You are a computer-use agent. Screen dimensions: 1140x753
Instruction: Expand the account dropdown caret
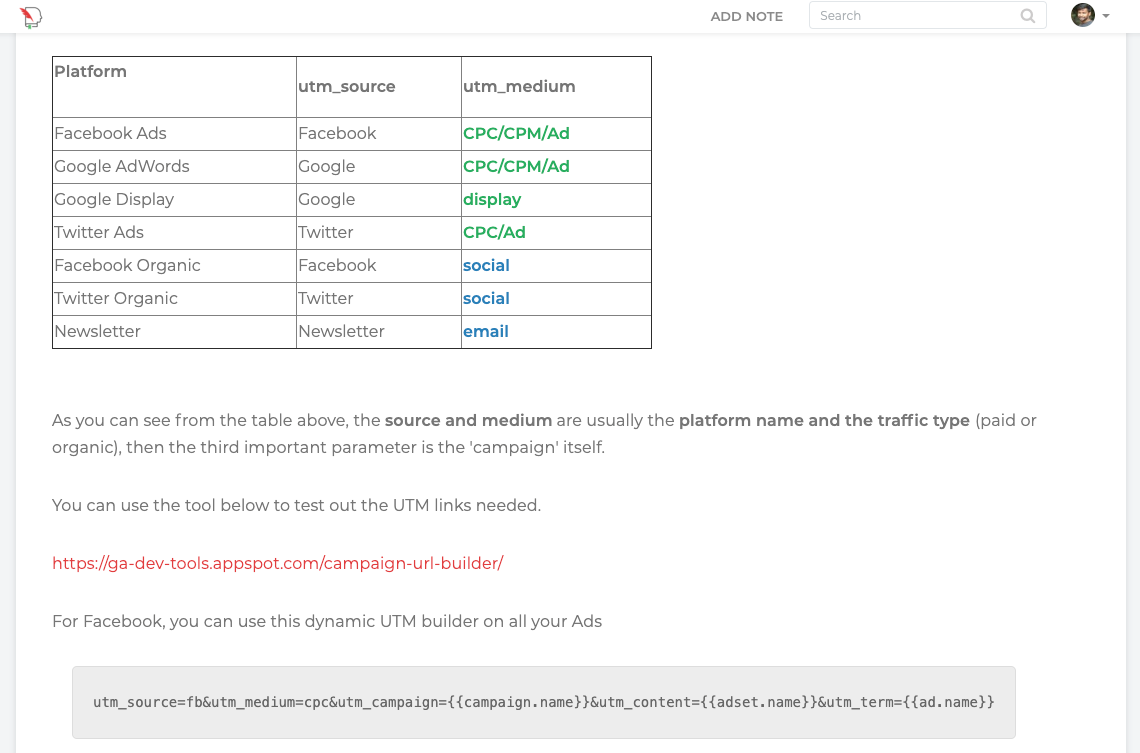(x=1106, y=16)
